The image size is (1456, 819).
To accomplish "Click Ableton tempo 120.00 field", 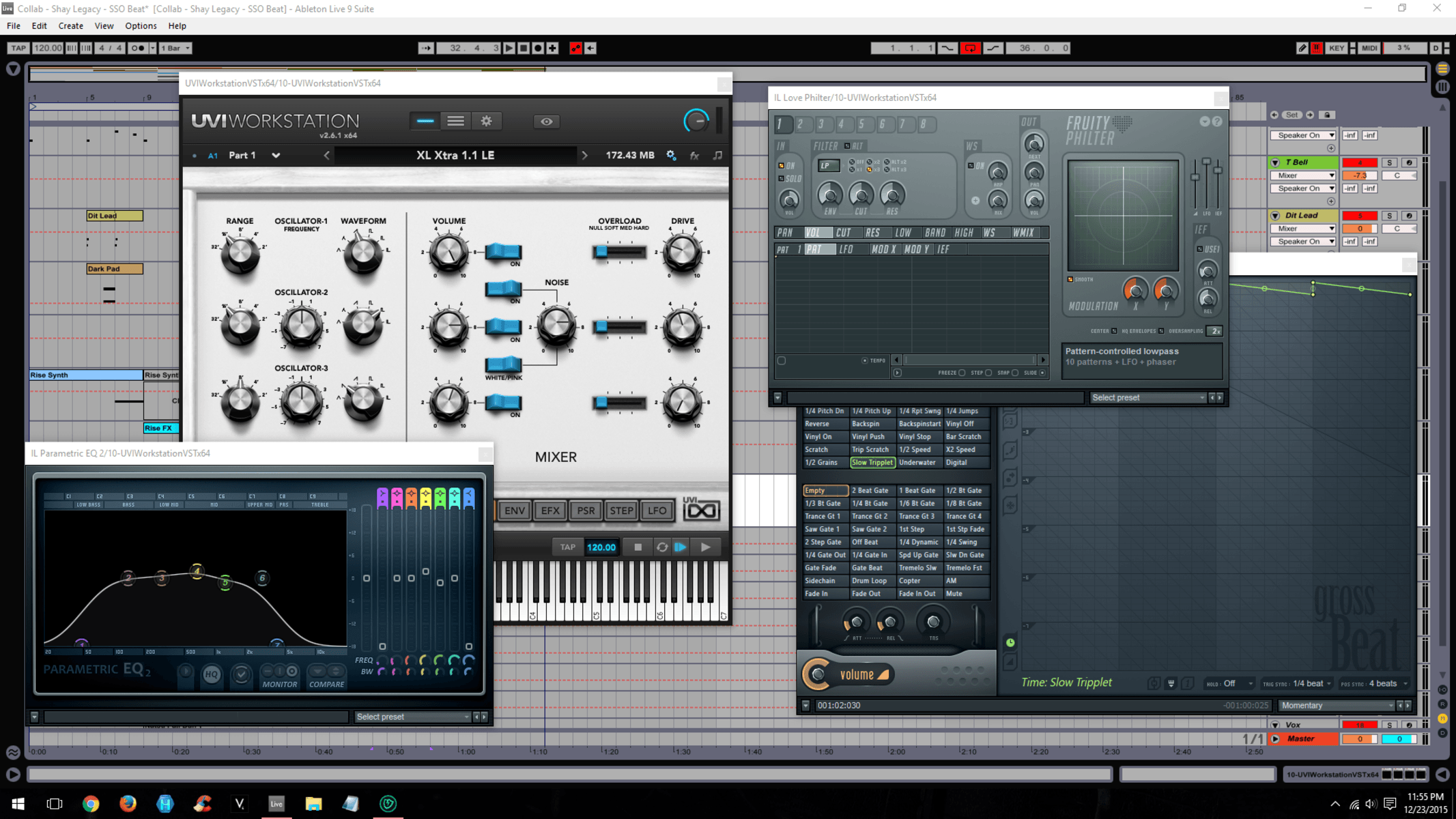I will (x=47, y=48).
